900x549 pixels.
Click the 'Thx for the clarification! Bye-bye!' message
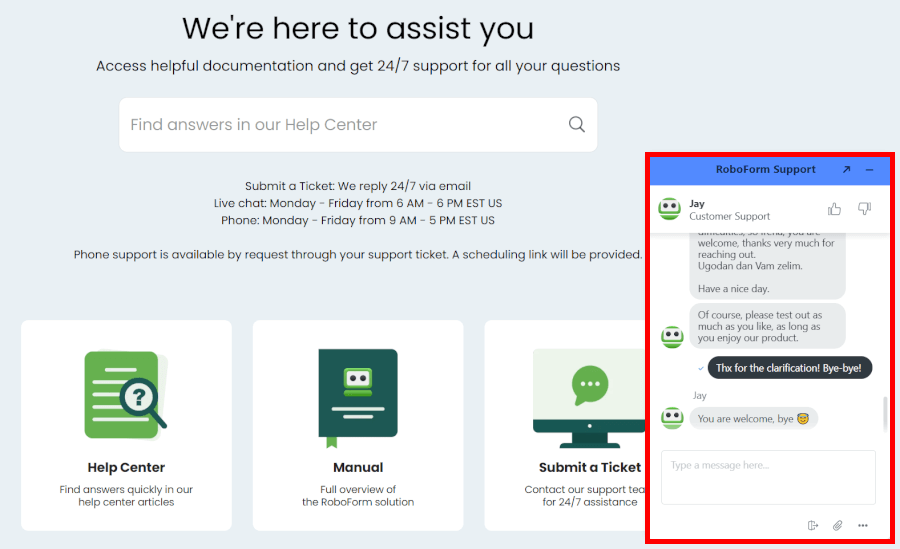pos(789,368)
